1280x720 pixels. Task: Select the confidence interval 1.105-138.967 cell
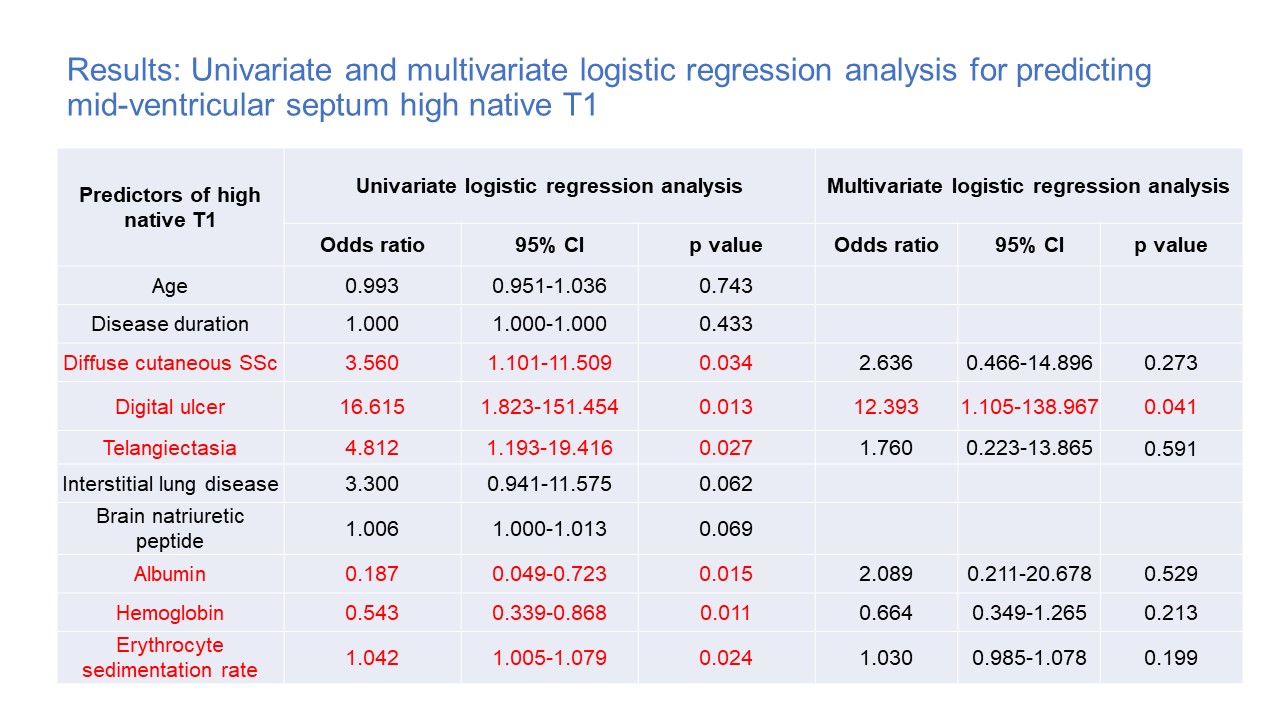point(1029,407)
